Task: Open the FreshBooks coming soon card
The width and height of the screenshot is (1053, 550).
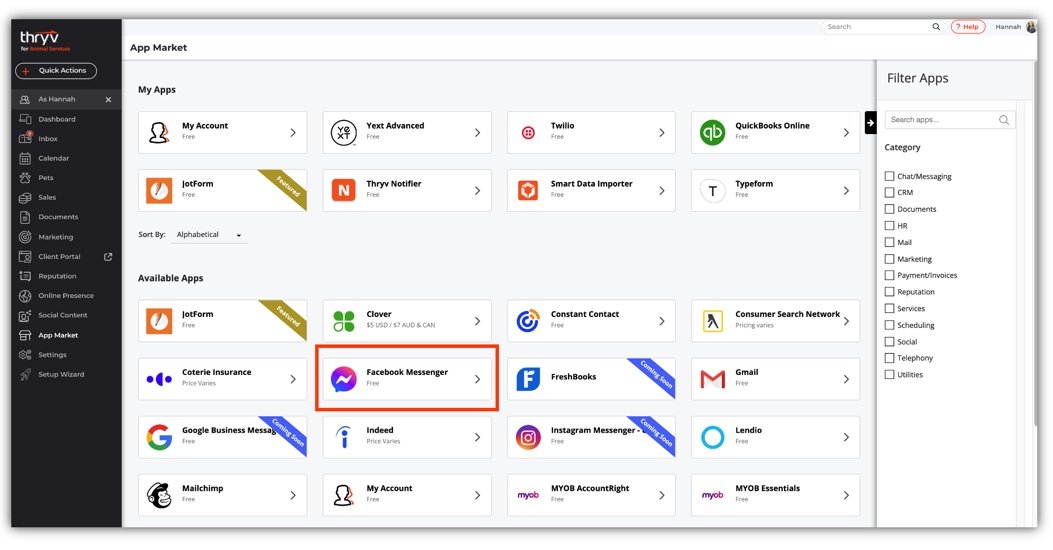Action: (591, 379)
